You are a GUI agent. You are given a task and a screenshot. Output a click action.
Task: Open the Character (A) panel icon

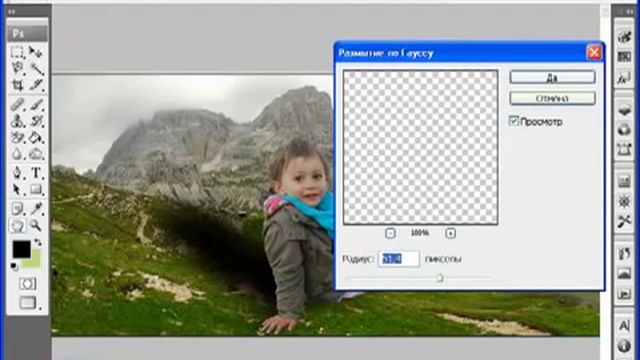[x=624, y=325]
